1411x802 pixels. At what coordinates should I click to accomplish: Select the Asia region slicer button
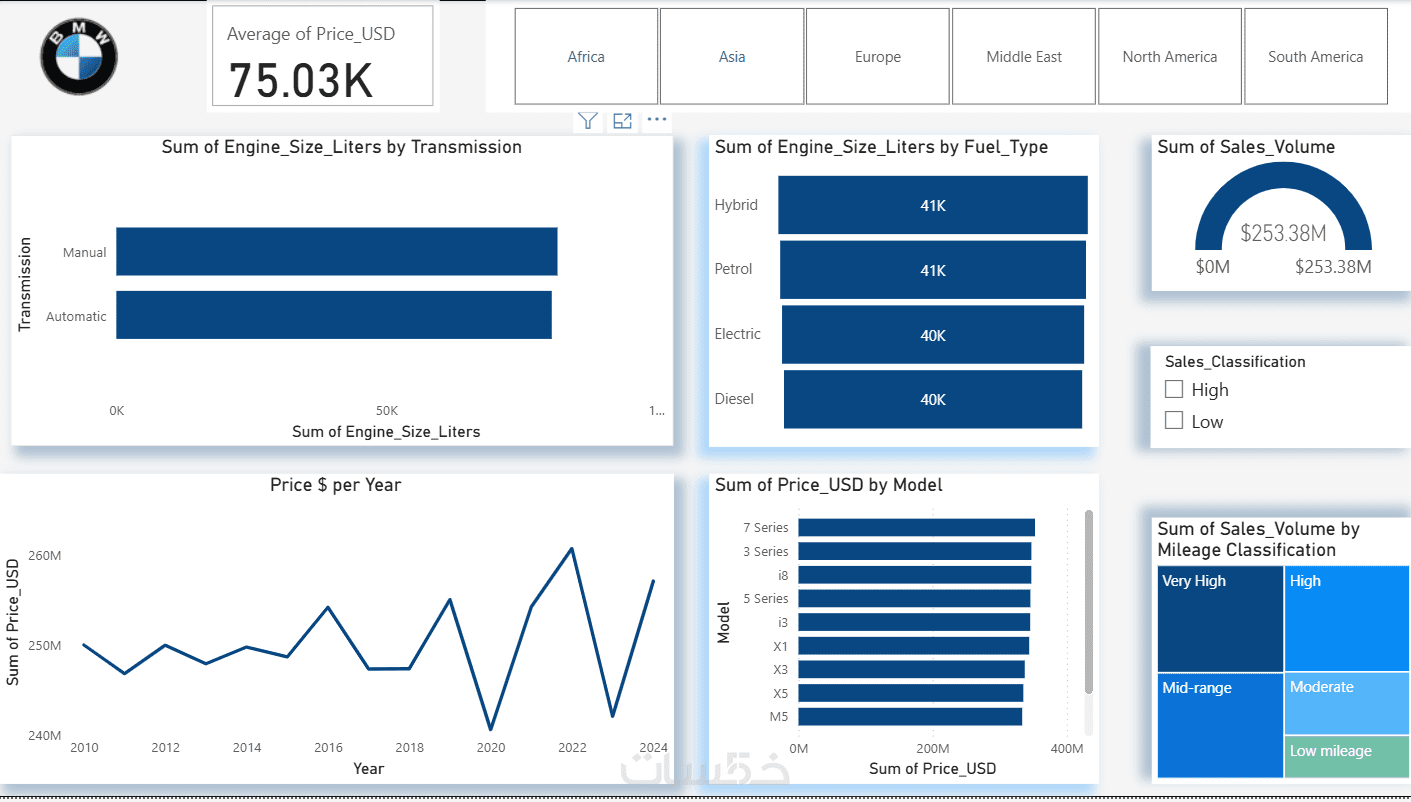click(732, 57)
